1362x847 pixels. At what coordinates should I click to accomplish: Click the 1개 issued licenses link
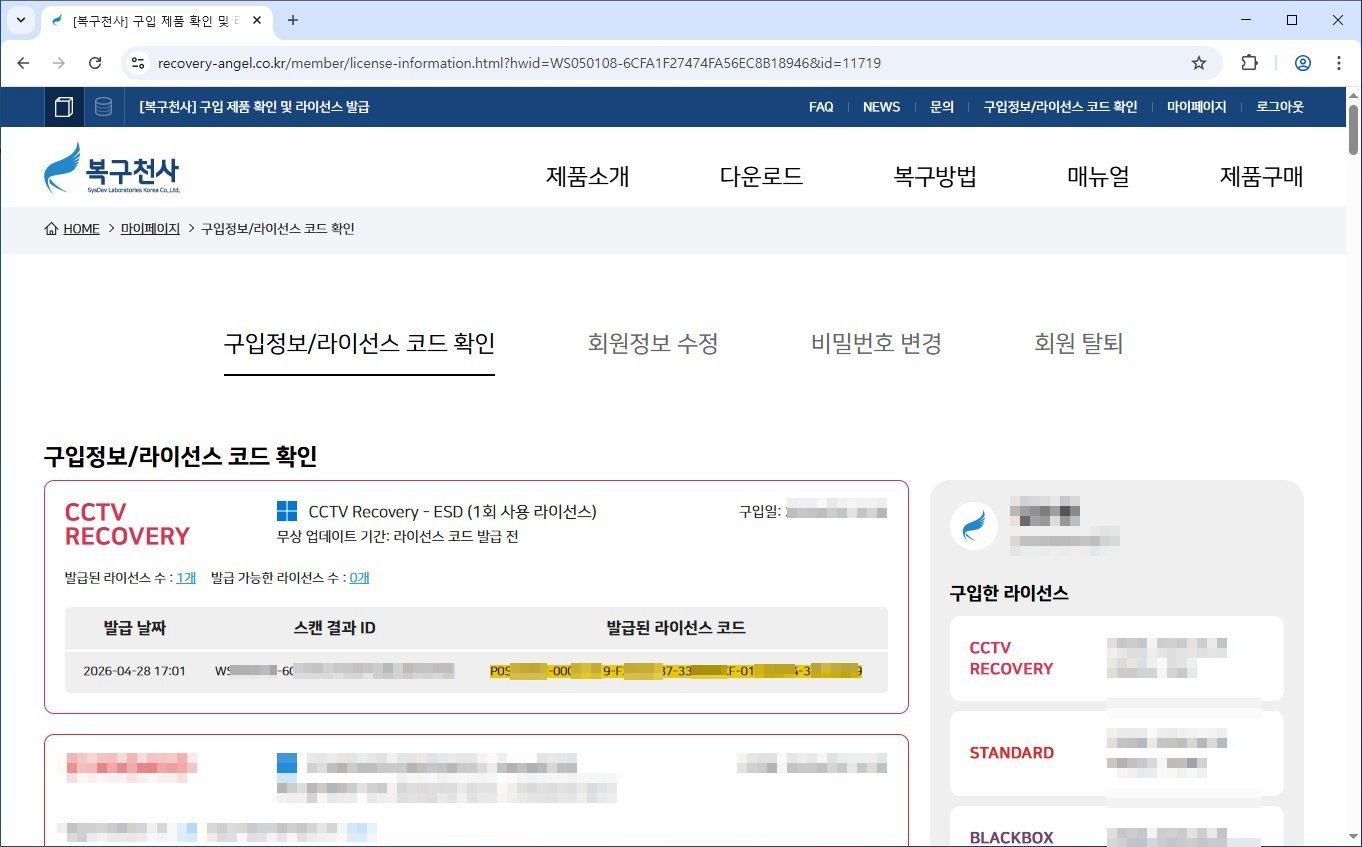pos(186,577)
